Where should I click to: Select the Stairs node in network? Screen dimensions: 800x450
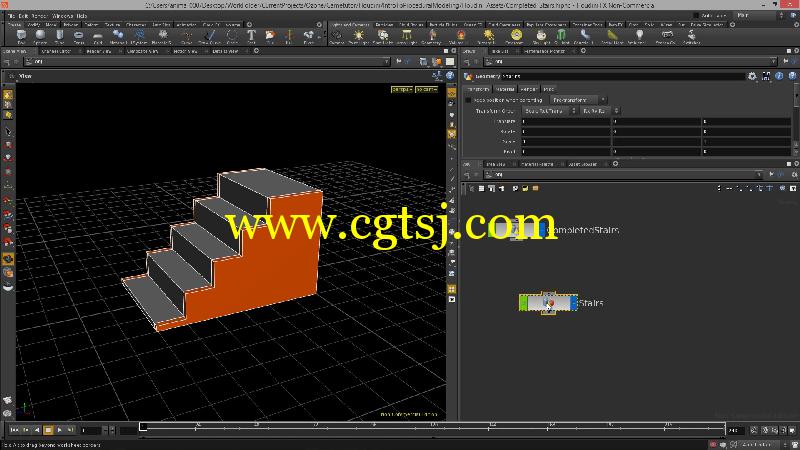tap(548, 303)
